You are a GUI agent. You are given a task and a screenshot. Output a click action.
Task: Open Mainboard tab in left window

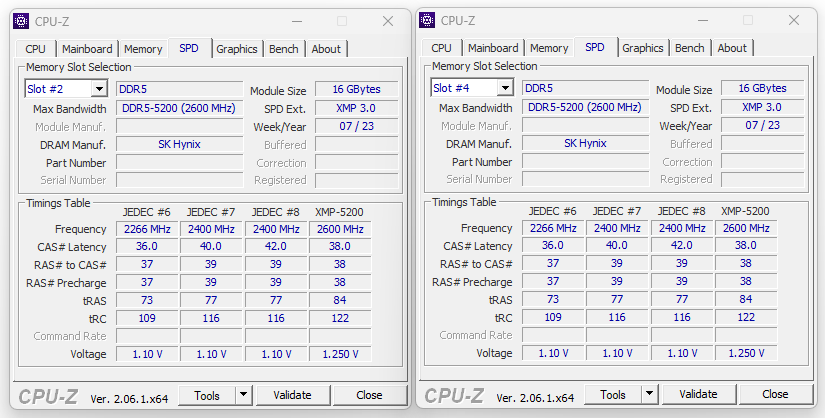[87, 49]
